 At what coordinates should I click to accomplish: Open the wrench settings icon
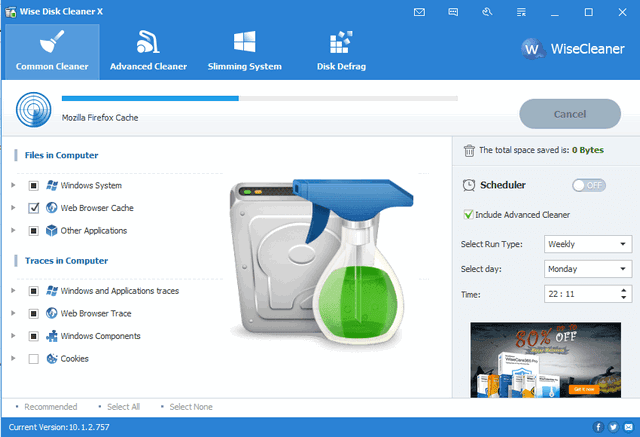pos(485,12)
